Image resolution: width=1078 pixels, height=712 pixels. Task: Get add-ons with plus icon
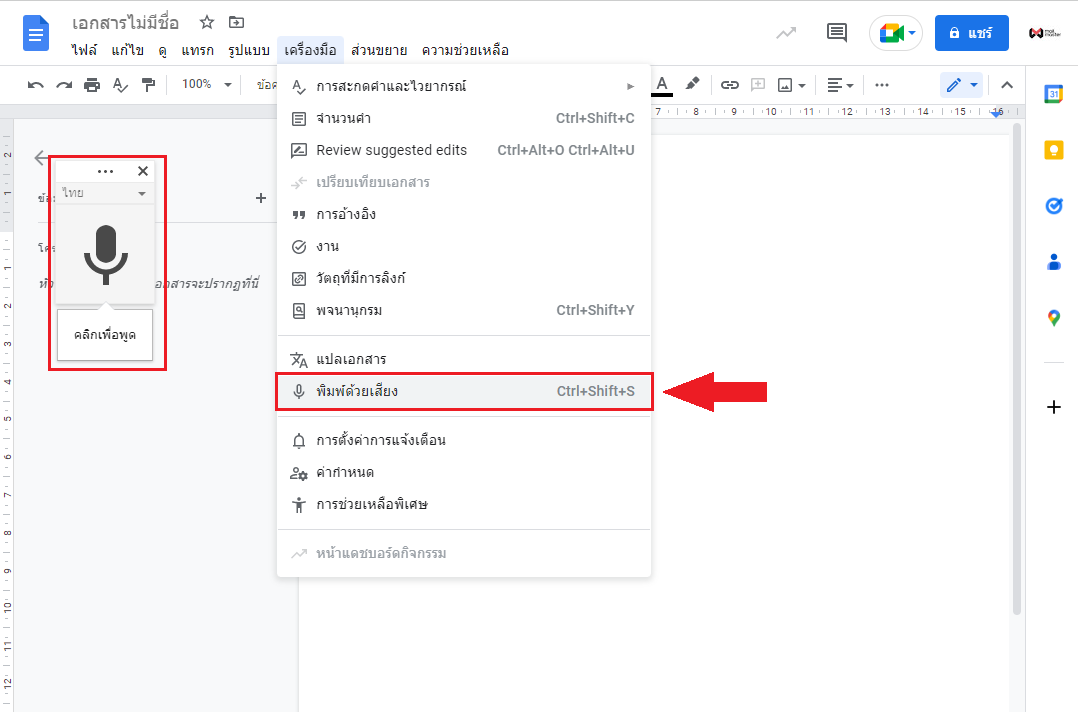(1053, 407)
